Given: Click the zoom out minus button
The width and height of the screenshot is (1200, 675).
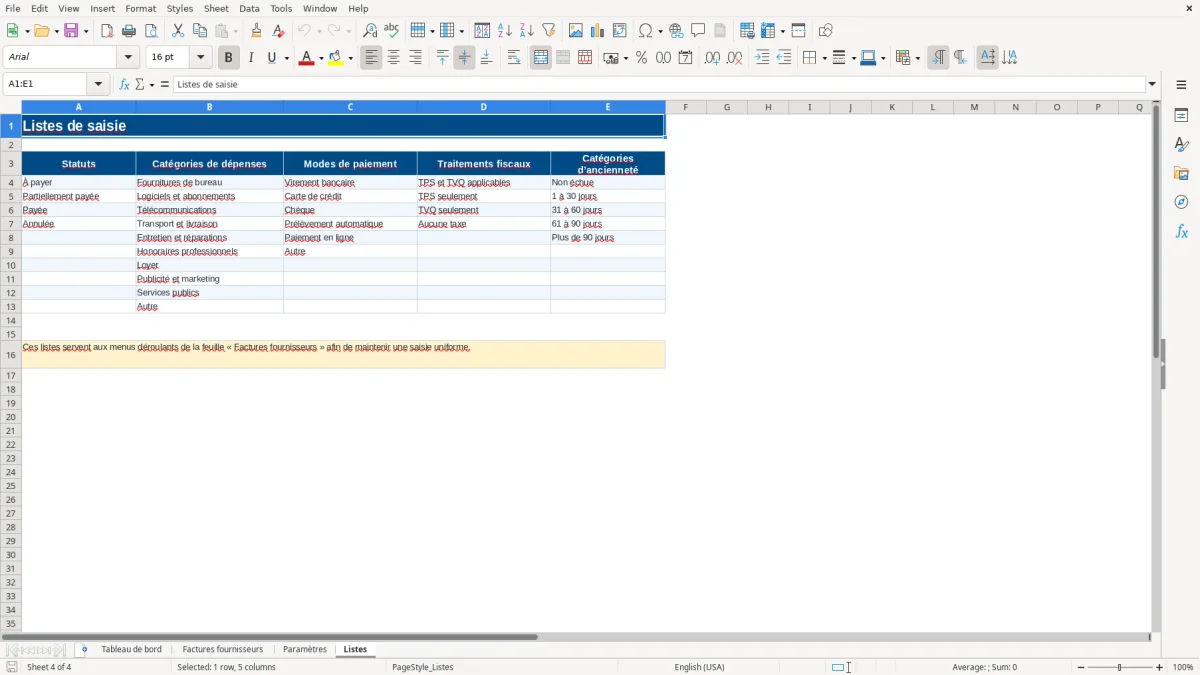Looking at the screenshot, I should click(1081, 667).
